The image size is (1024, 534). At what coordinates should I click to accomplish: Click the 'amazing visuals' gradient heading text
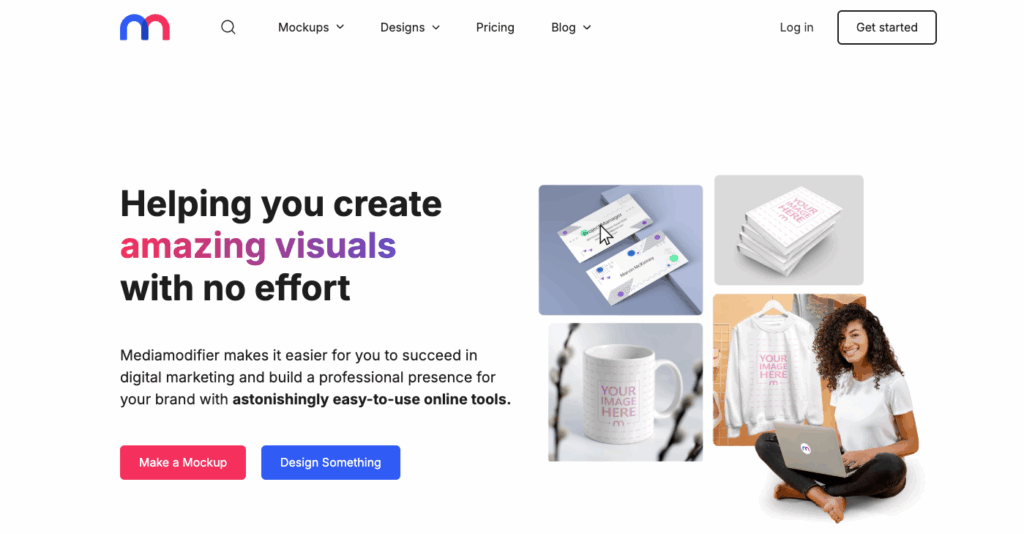click(258, 245)
